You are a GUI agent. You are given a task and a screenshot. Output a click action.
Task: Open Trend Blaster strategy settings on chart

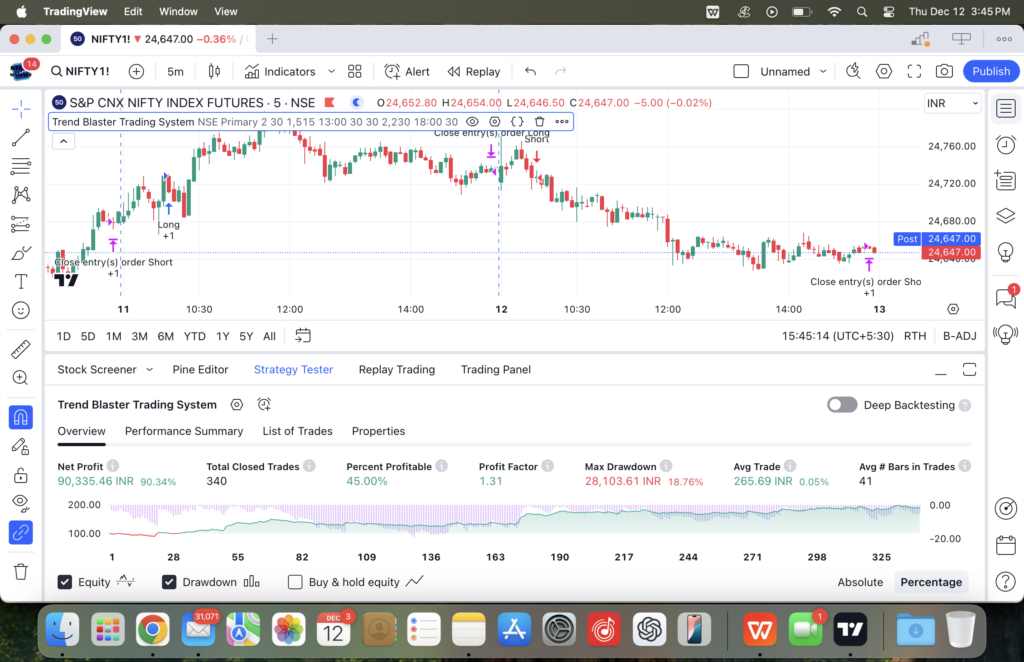494,121
